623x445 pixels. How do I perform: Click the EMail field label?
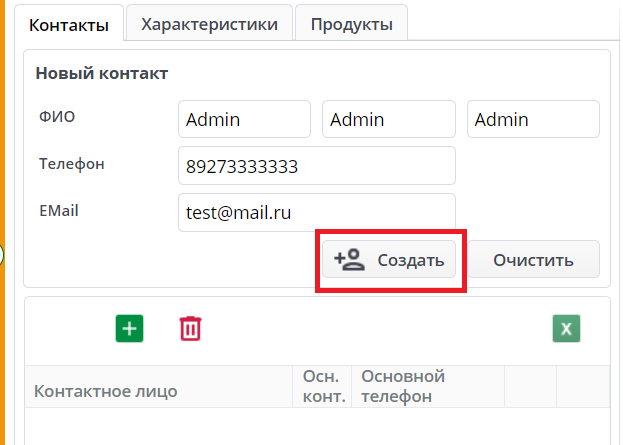[59, 210]
